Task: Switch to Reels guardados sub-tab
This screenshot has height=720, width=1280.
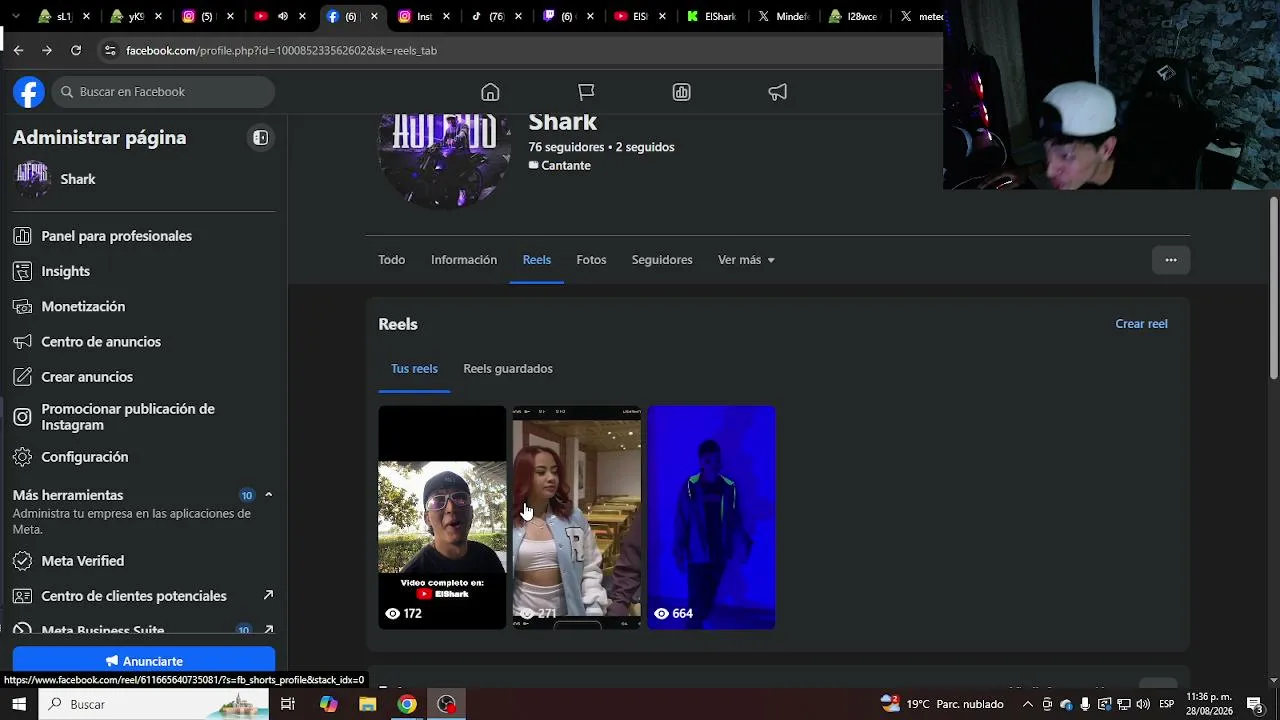Action: (x=508, y=369)
